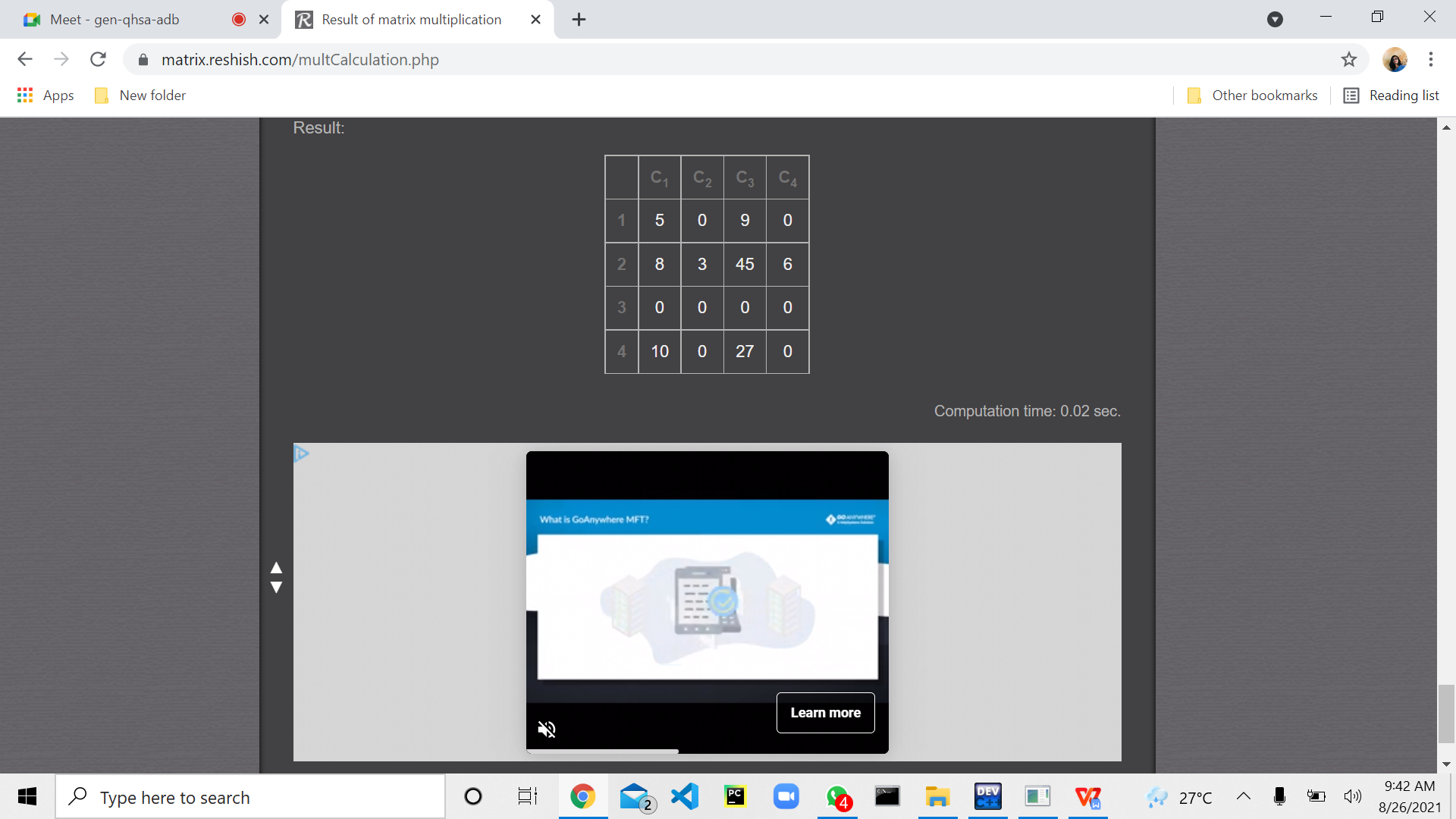
Task: Click Learn more on the ad
Action: [825, 713]
